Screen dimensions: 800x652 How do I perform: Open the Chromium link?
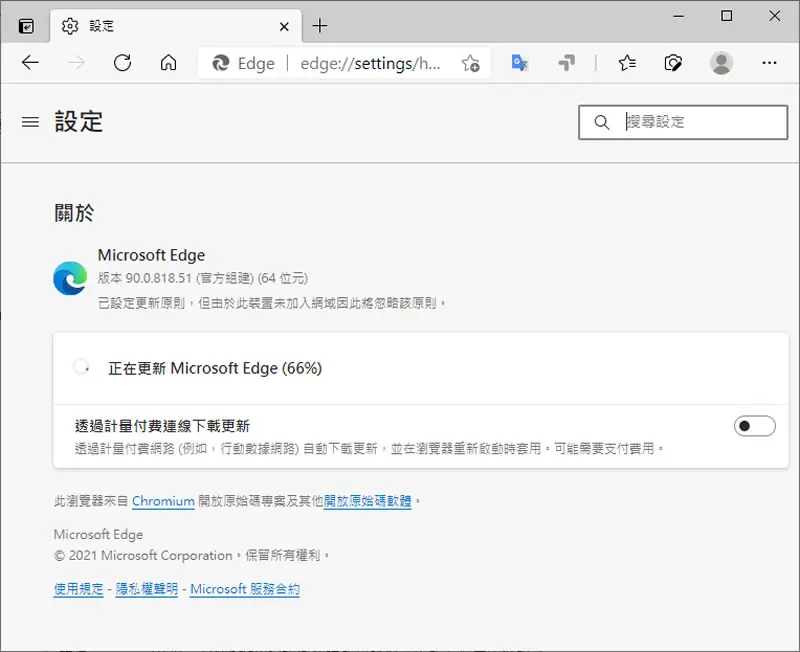pos(163,501)
